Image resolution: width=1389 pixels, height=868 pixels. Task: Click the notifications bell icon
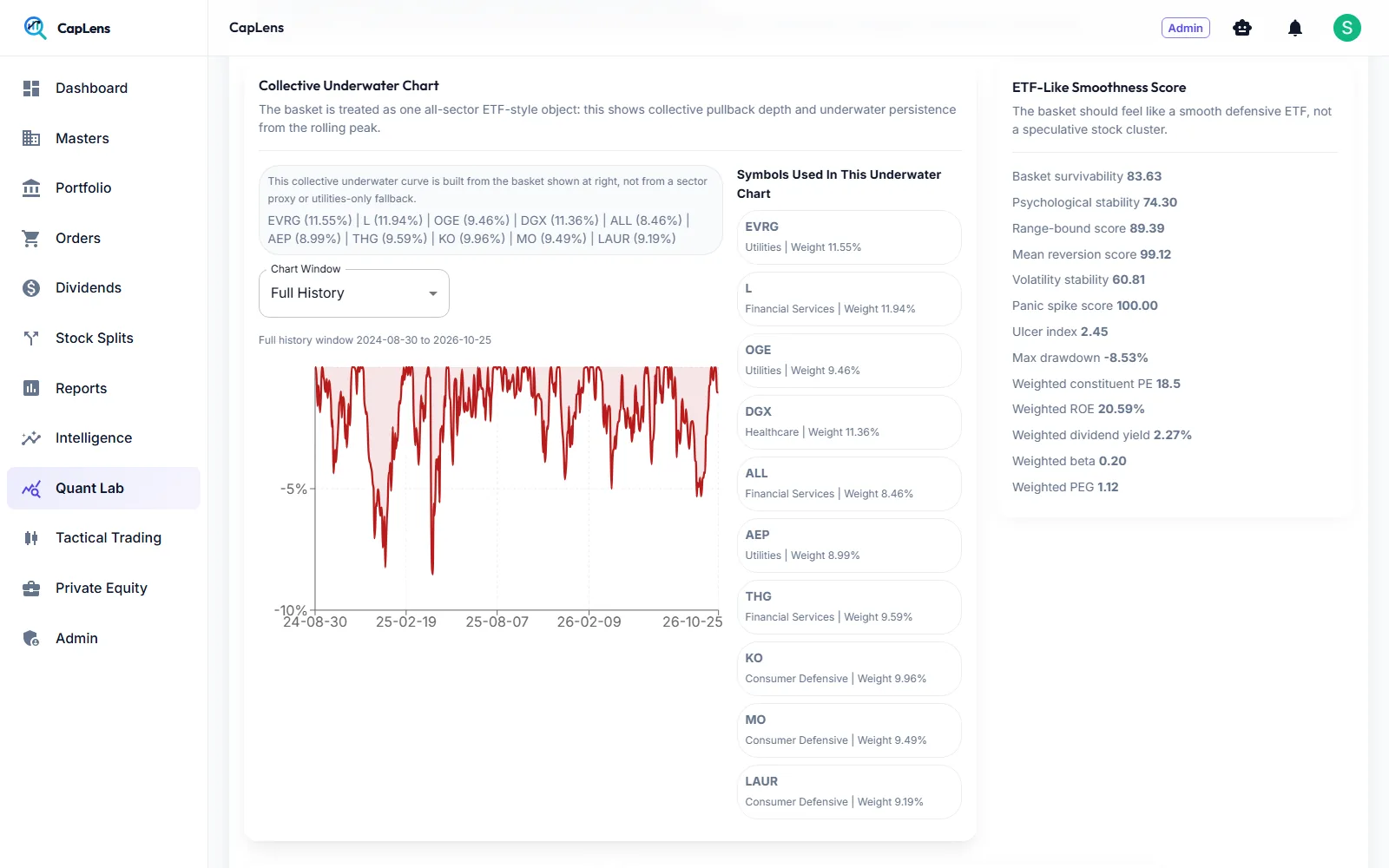tap(1295, 28)
